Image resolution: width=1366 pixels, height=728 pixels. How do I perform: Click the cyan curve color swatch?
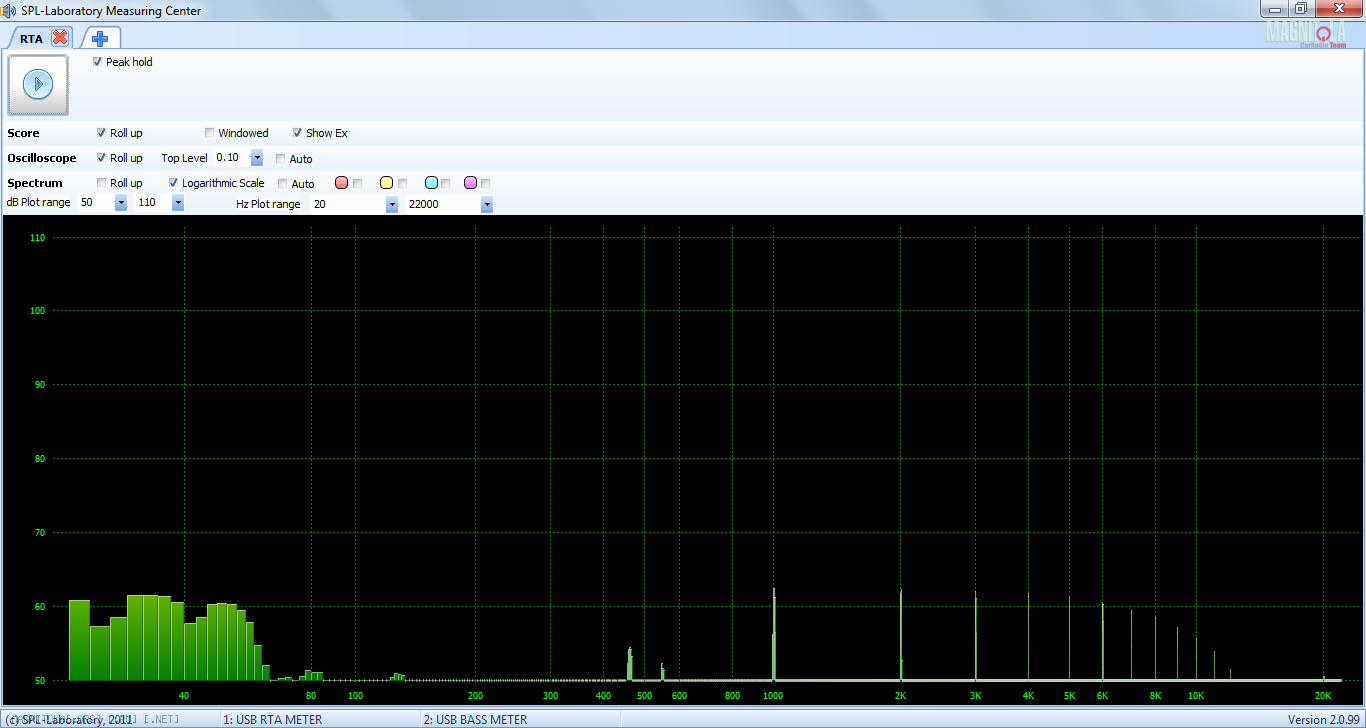[431, 183]
